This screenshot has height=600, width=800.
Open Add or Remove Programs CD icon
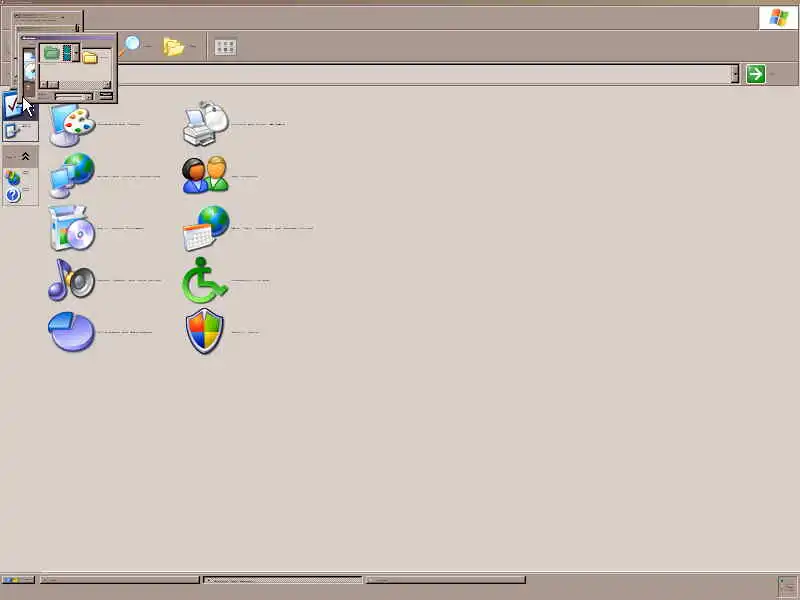[x=72, y=228]
